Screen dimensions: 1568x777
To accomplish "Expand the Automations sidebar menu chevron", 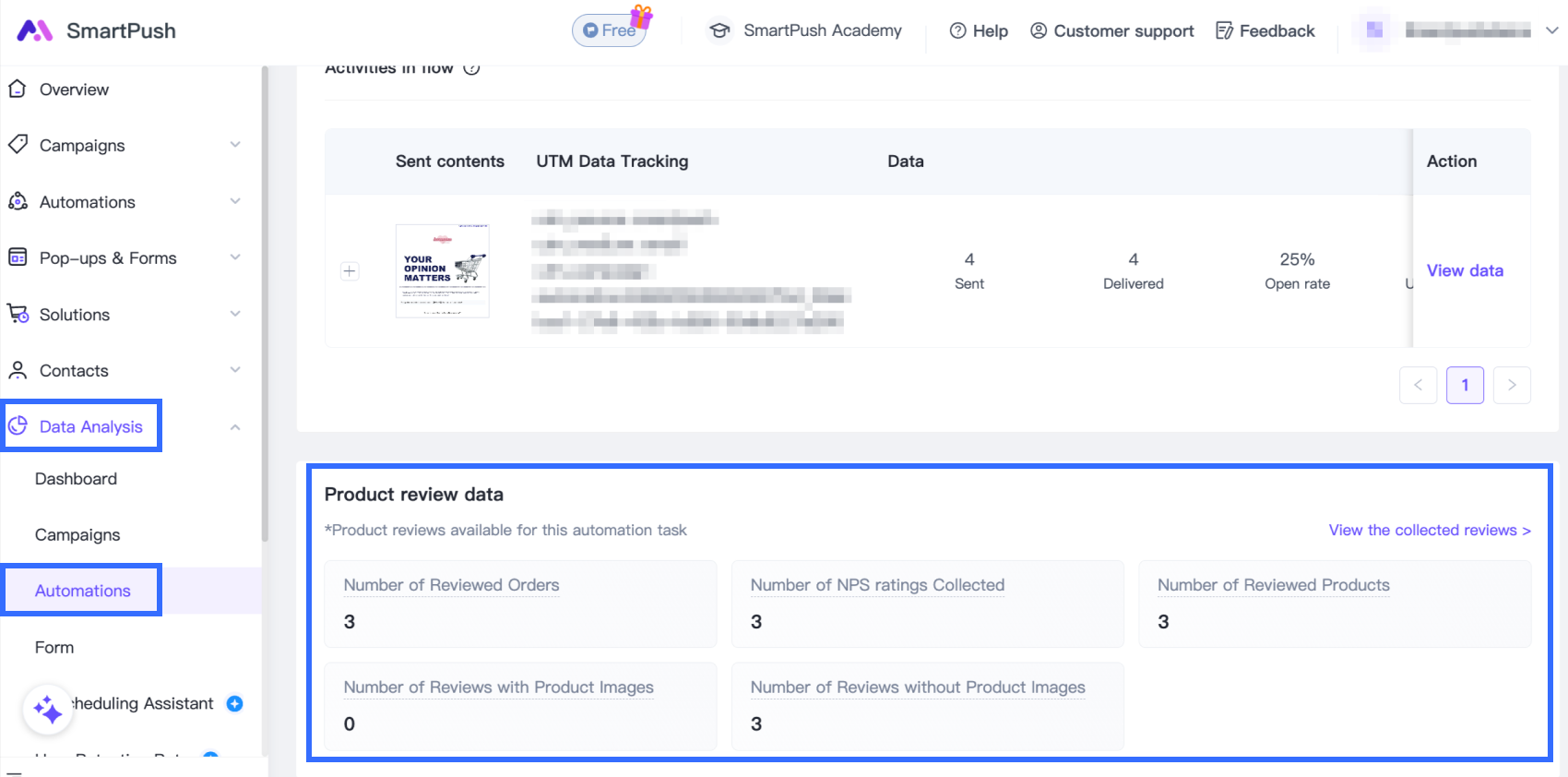I will click(x=235, y=201).
